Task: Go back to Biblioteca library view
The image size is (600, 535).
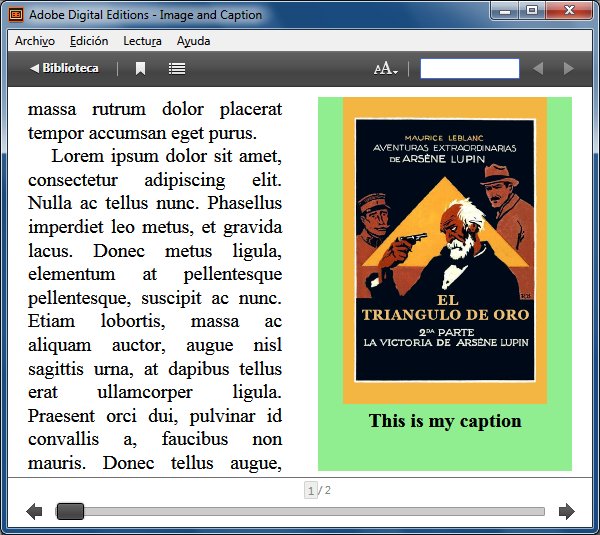Action: [x=64, y=69]
